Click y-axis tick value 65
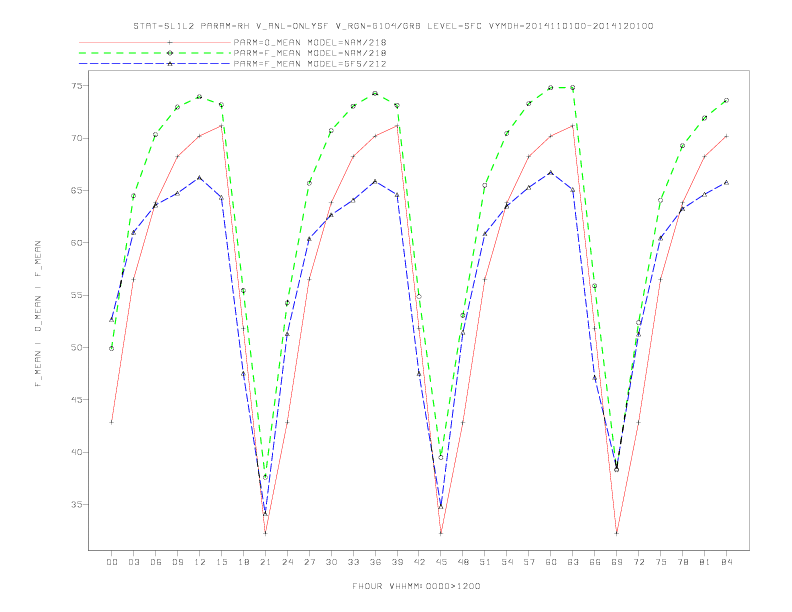 pyautogui.click(x=77, y=191)
